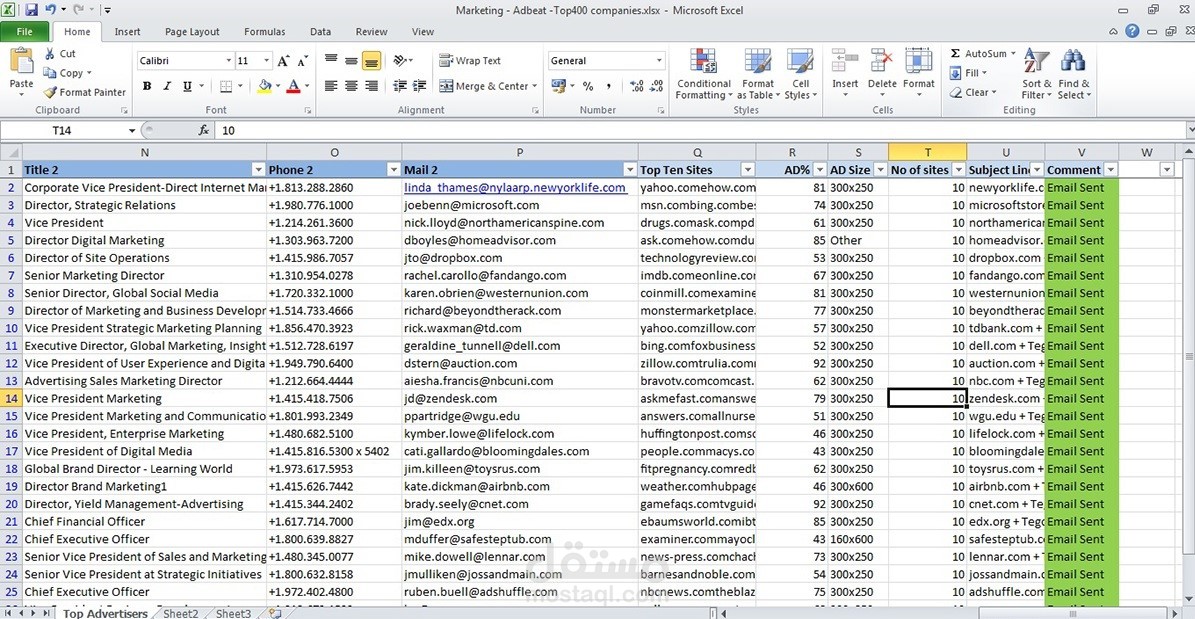Open the Mail 2 column filter dropdown
1195x619 pixels.
(630, 169)
